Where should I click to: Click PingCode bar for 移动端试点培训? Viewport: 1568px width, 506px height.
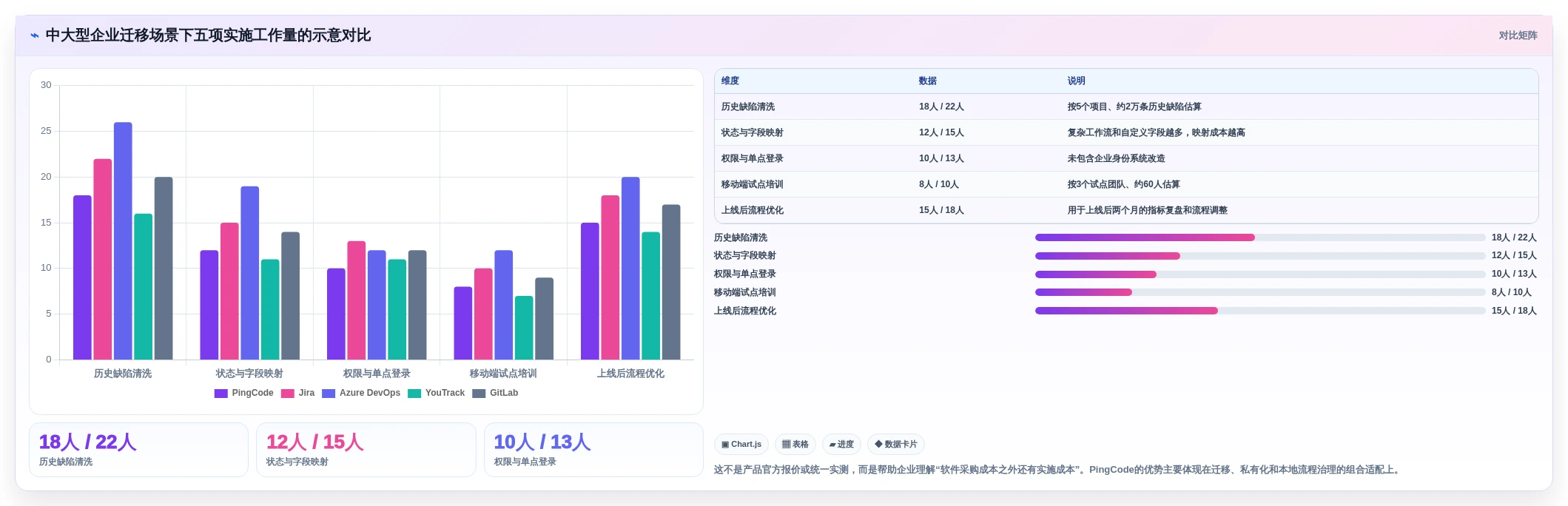(x=463, y=323)
